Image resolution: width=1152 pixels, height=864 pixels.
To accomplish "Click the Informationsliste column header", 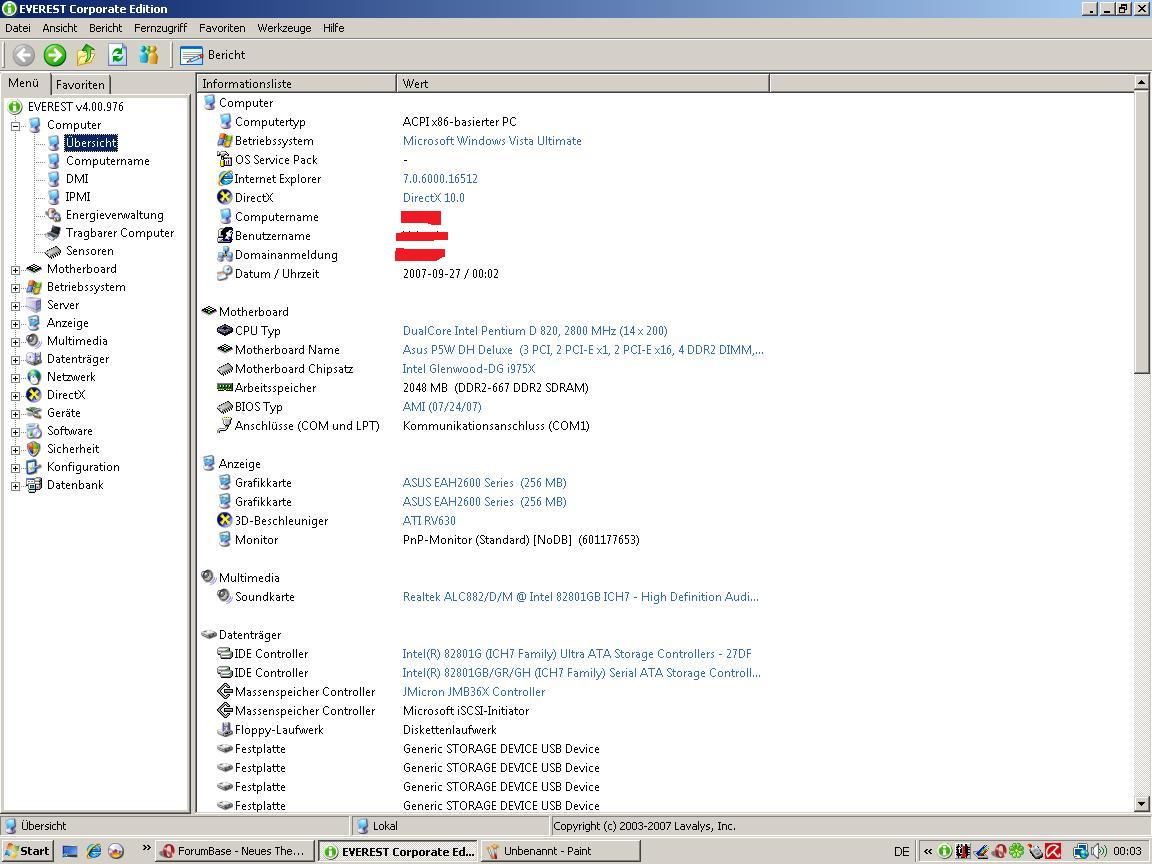I will [x=297, y=84].
